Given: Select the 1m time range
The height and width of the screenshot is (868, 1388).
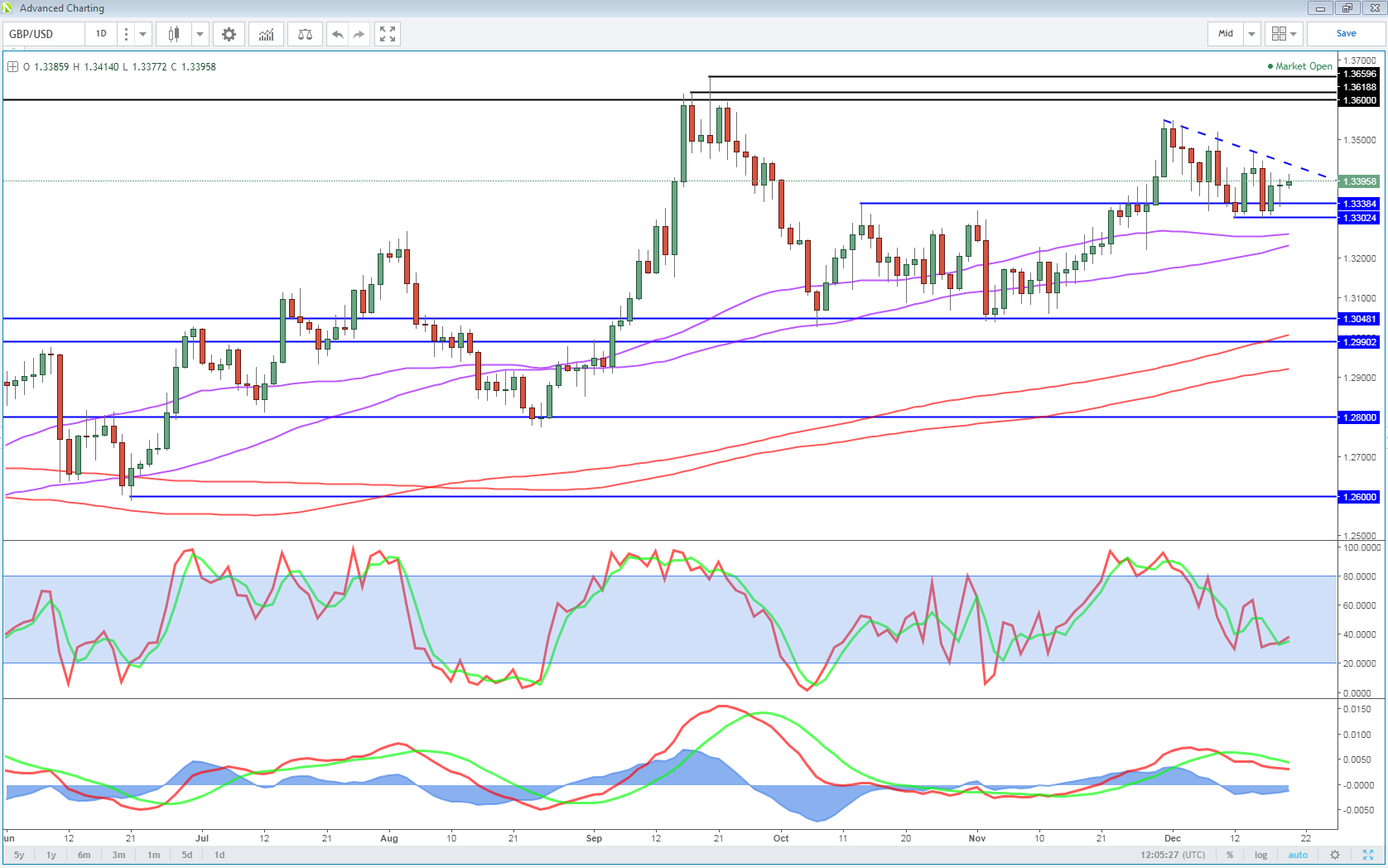Looking at the screenshot, I should click(154, 855).
